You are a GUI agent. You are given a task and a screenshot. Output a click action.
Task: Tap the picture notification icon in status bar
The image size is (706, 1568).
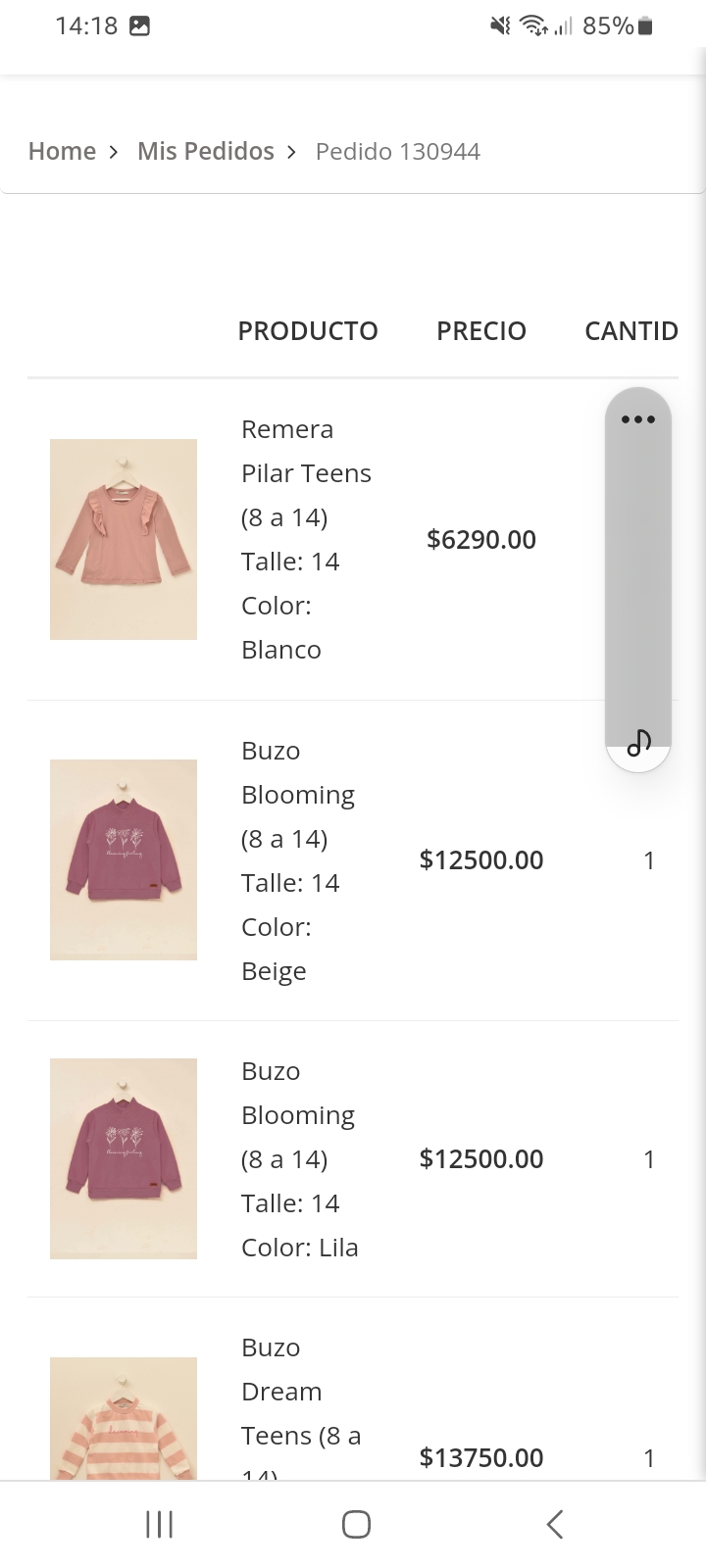[140, 26]
